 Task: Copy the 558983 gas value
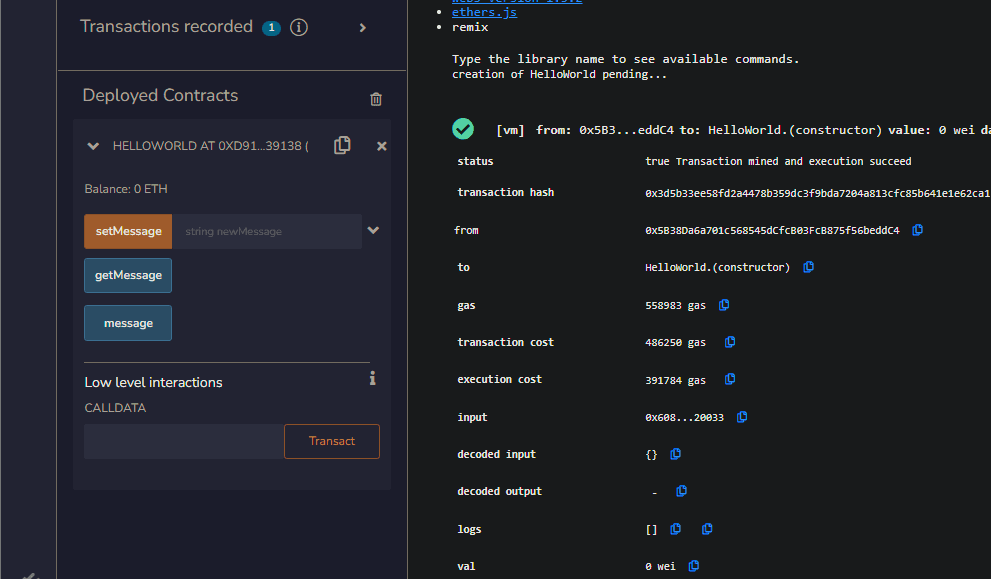[x=724, y=305]
